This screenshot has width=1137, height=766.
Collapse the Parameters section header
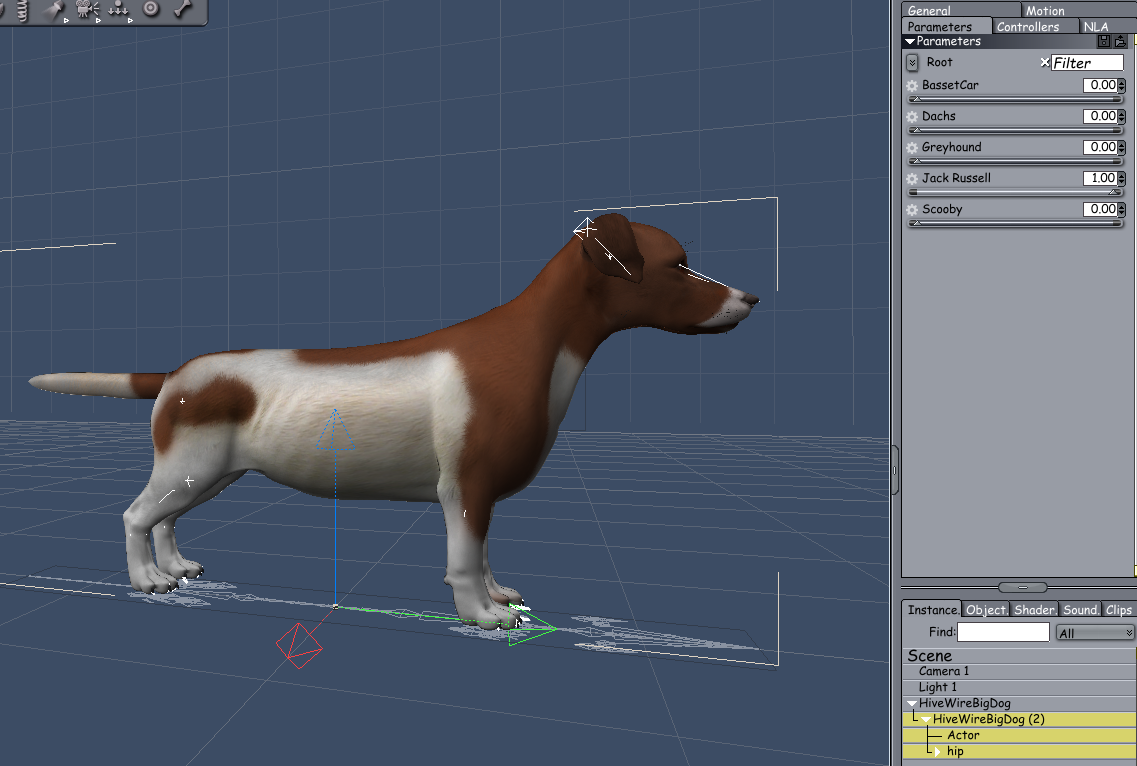909,42
